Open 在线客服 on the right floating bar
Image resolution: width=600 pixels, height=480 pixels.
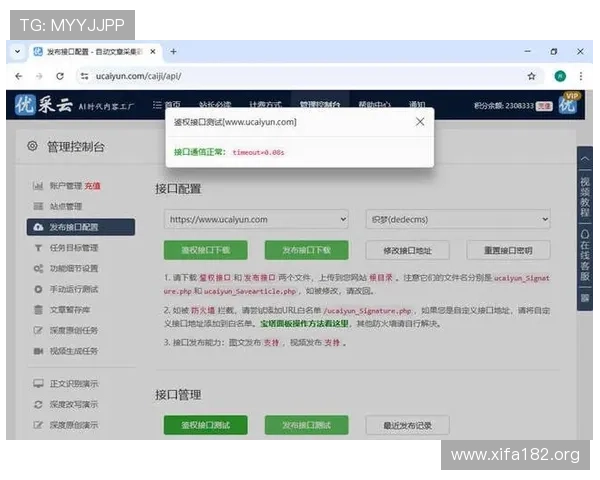(x=585, y=256)
